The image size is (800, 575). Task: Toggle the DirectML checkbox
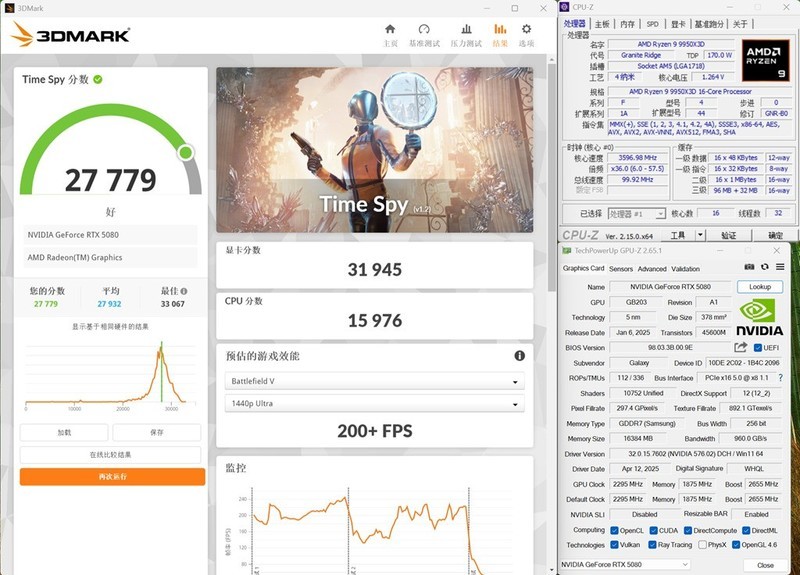(x=746, y=531)
